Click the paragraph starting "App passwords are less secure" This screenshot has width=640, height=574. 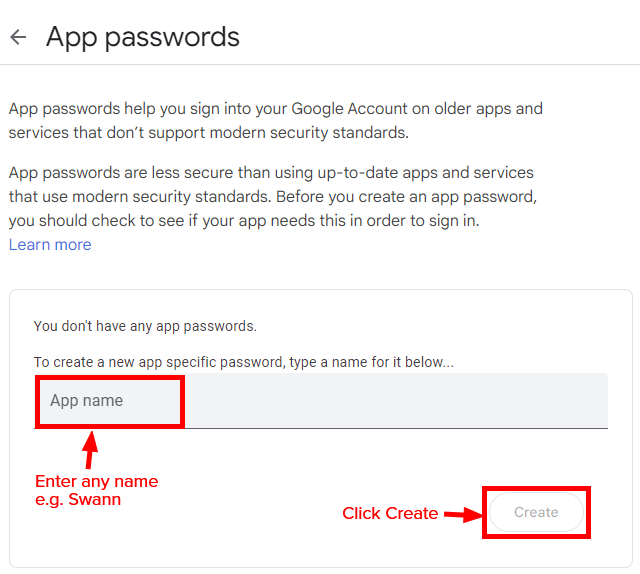pyautogui.click(x=272, y=197)
